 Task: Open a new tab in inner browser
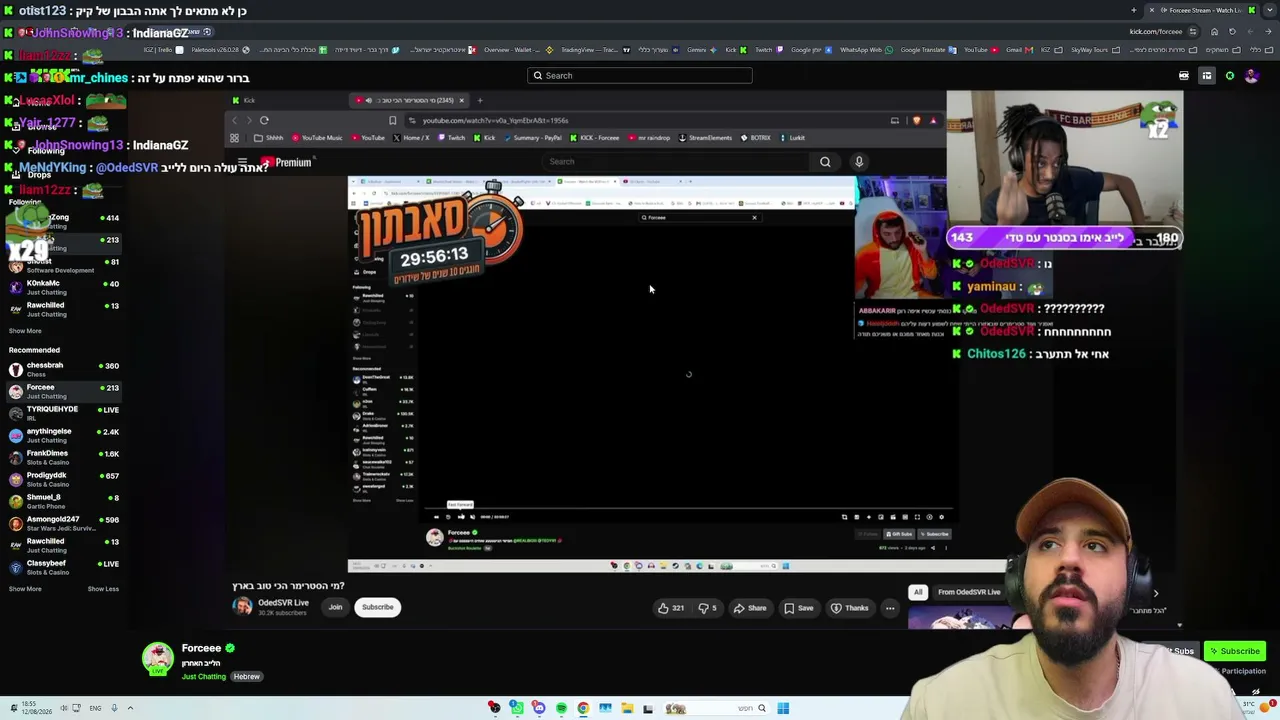(480, 100)
